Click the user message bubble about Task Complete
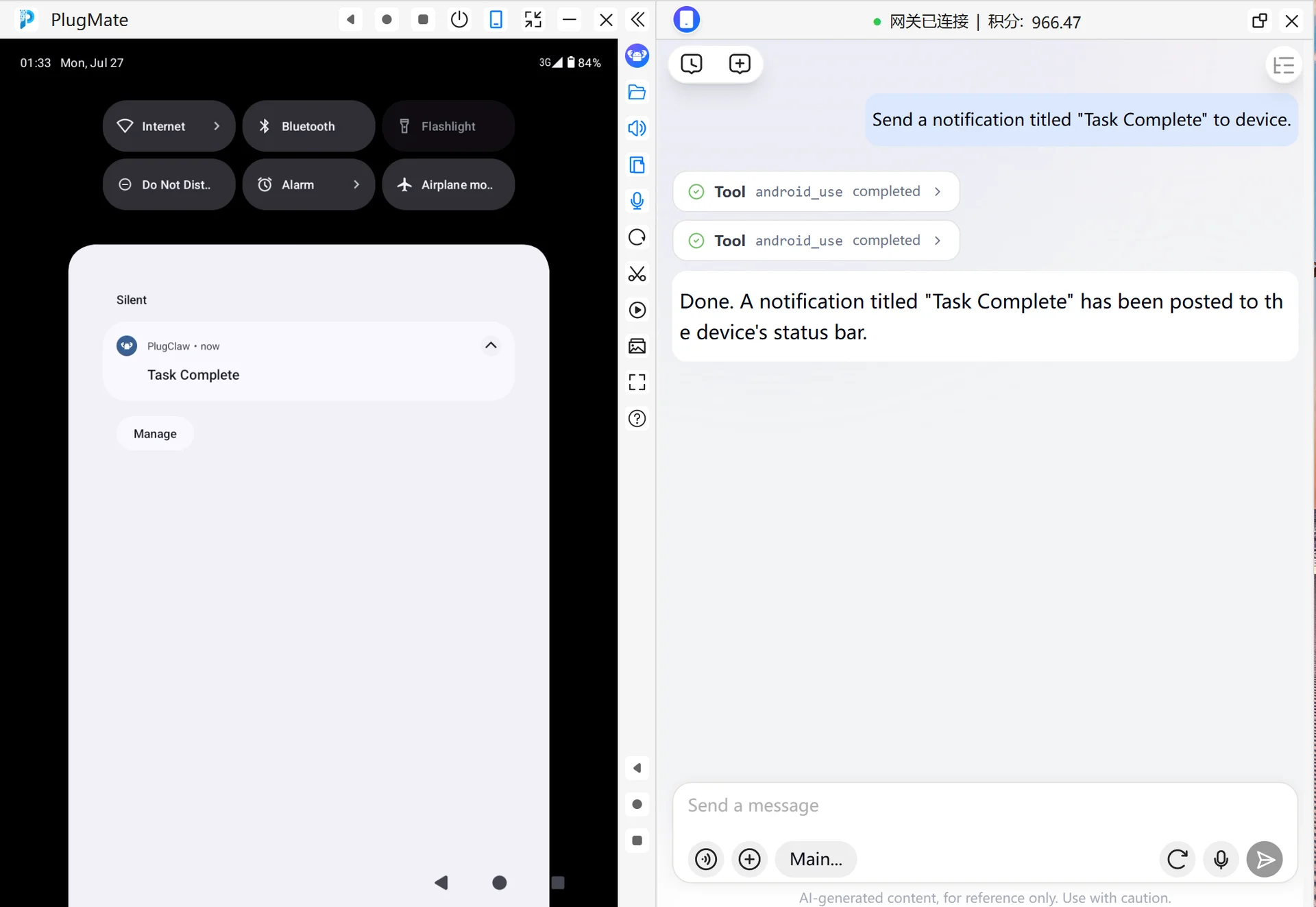Screen dimensions: 1316x907 click(x=1081, y=119)
